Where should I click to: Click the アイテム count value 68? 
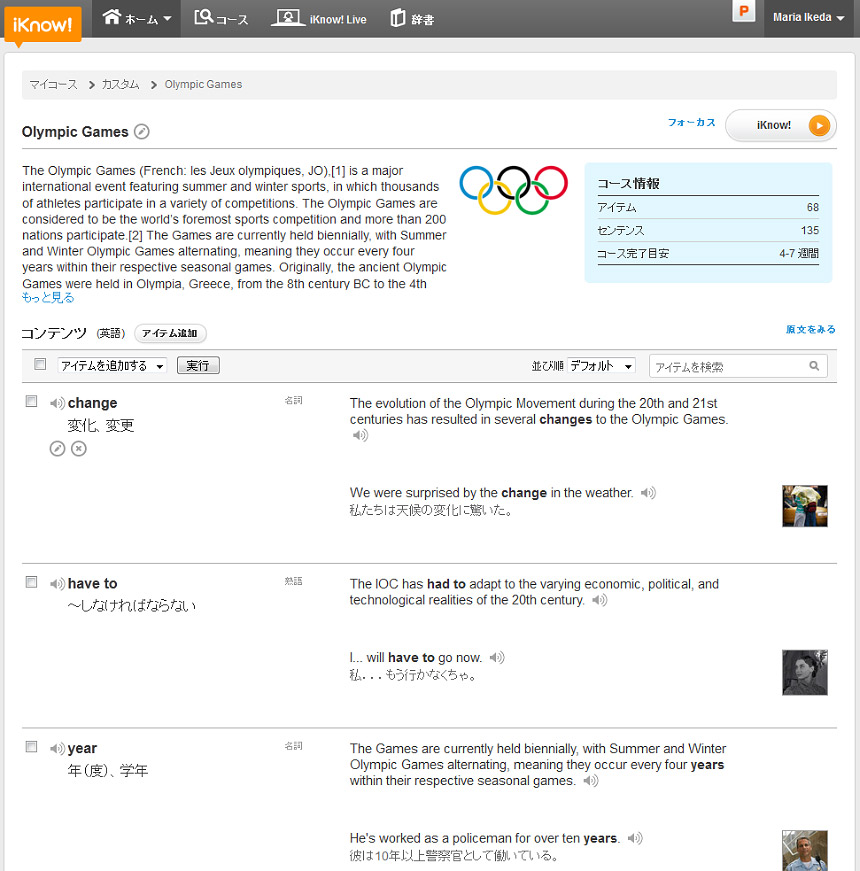[813, 207]
